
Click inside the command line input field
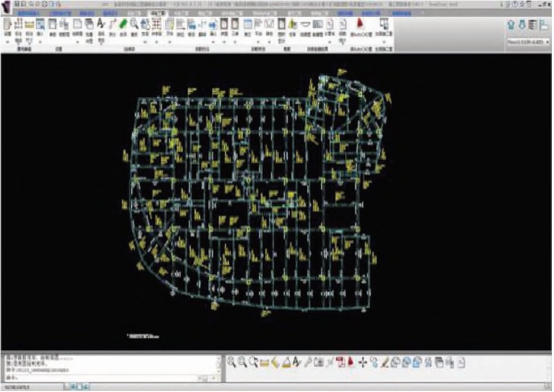[102, 378]
